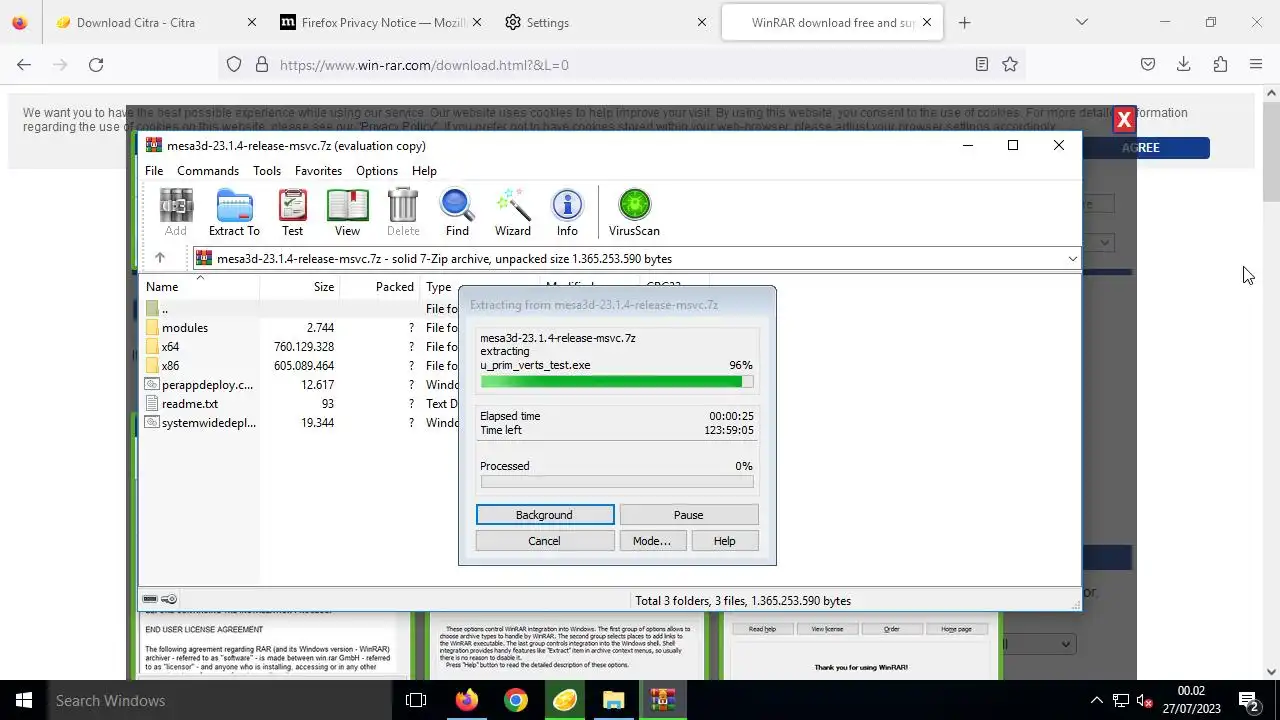This screenshot has height=720, width=1280.
Task: Click the WinRAR icon in taskbar
Action: (x=662, y=700)
